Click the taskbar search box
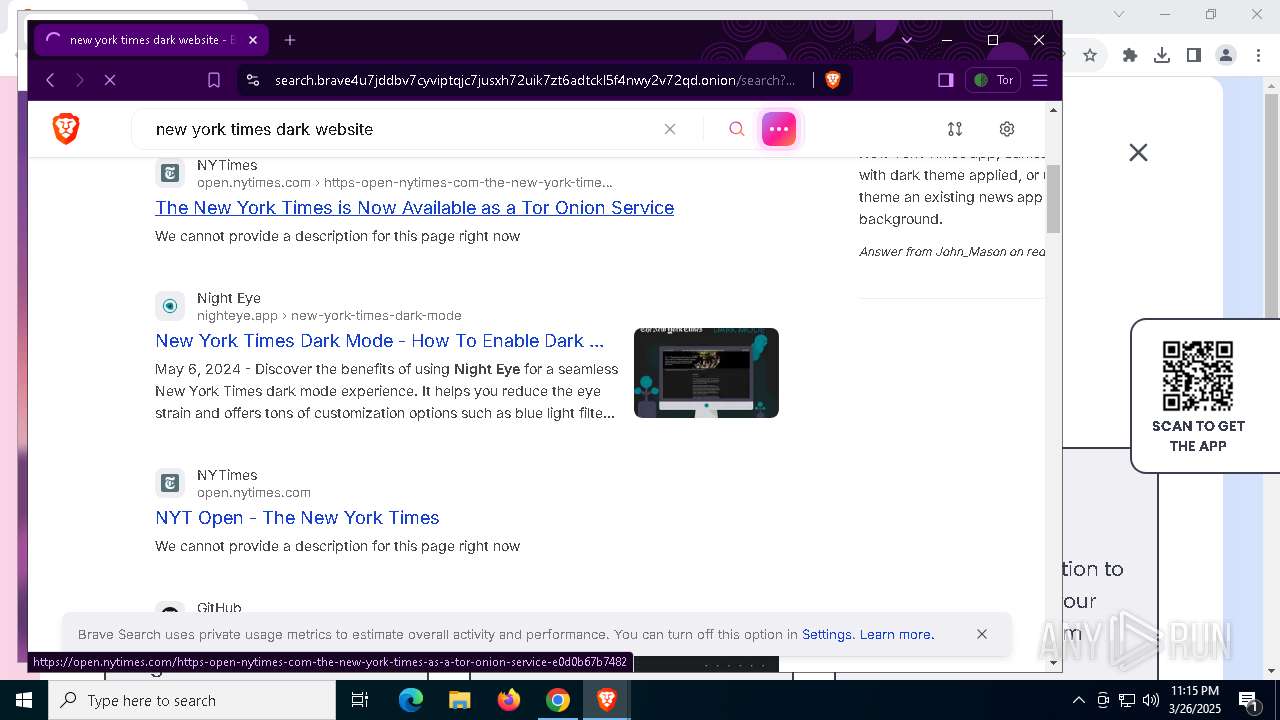Screen dimensions: 1280x720 click(x=192, y=700)
